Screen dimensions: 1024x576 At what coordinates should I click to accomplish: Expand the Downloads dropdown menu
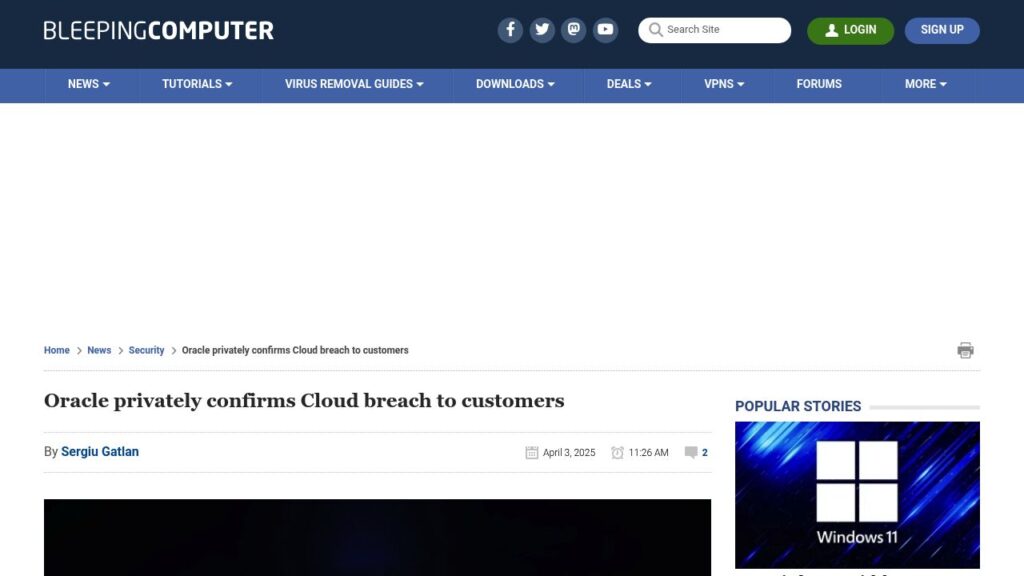pos(515,84)
